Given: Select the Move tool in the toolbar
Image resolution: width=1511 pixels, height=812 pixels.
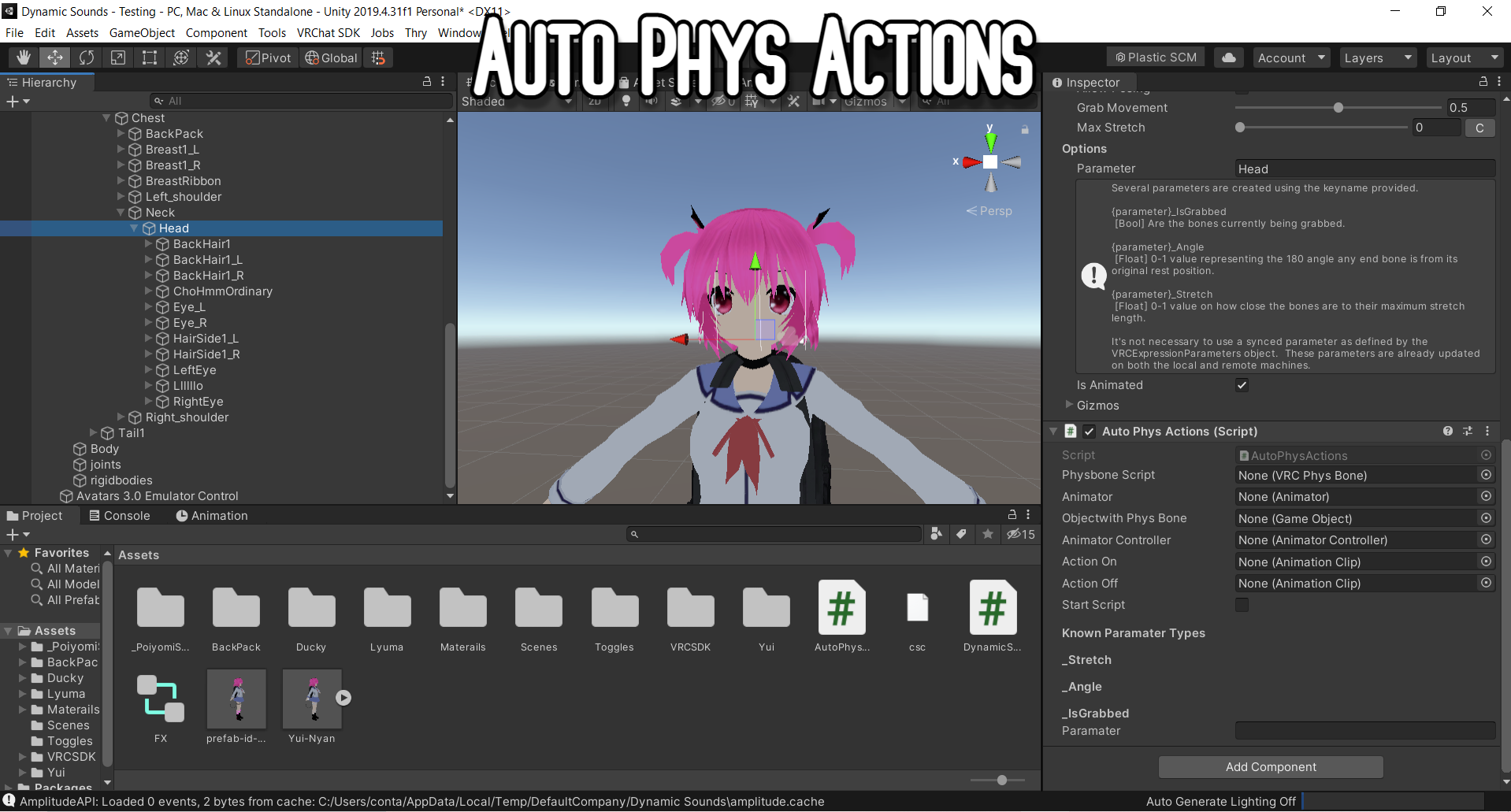Looking at the screenshot, I should point(54,57).
